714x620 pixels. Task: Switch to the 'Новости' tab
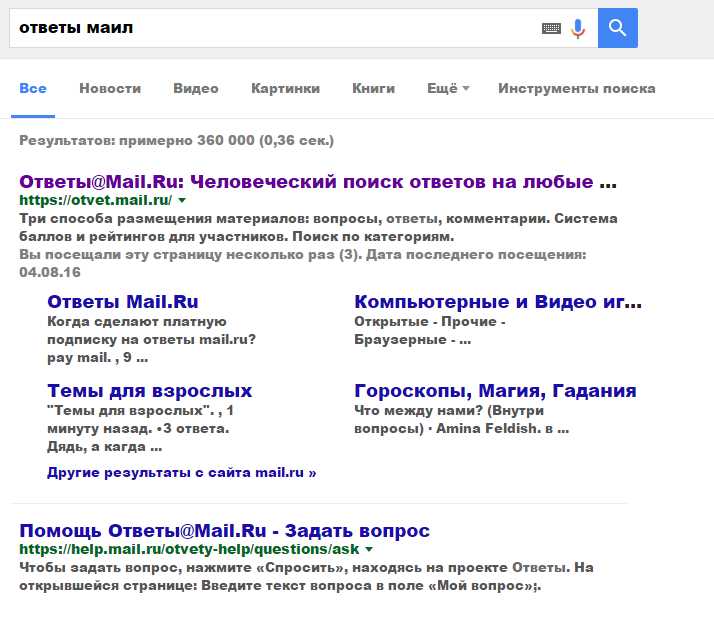(110, 88)
